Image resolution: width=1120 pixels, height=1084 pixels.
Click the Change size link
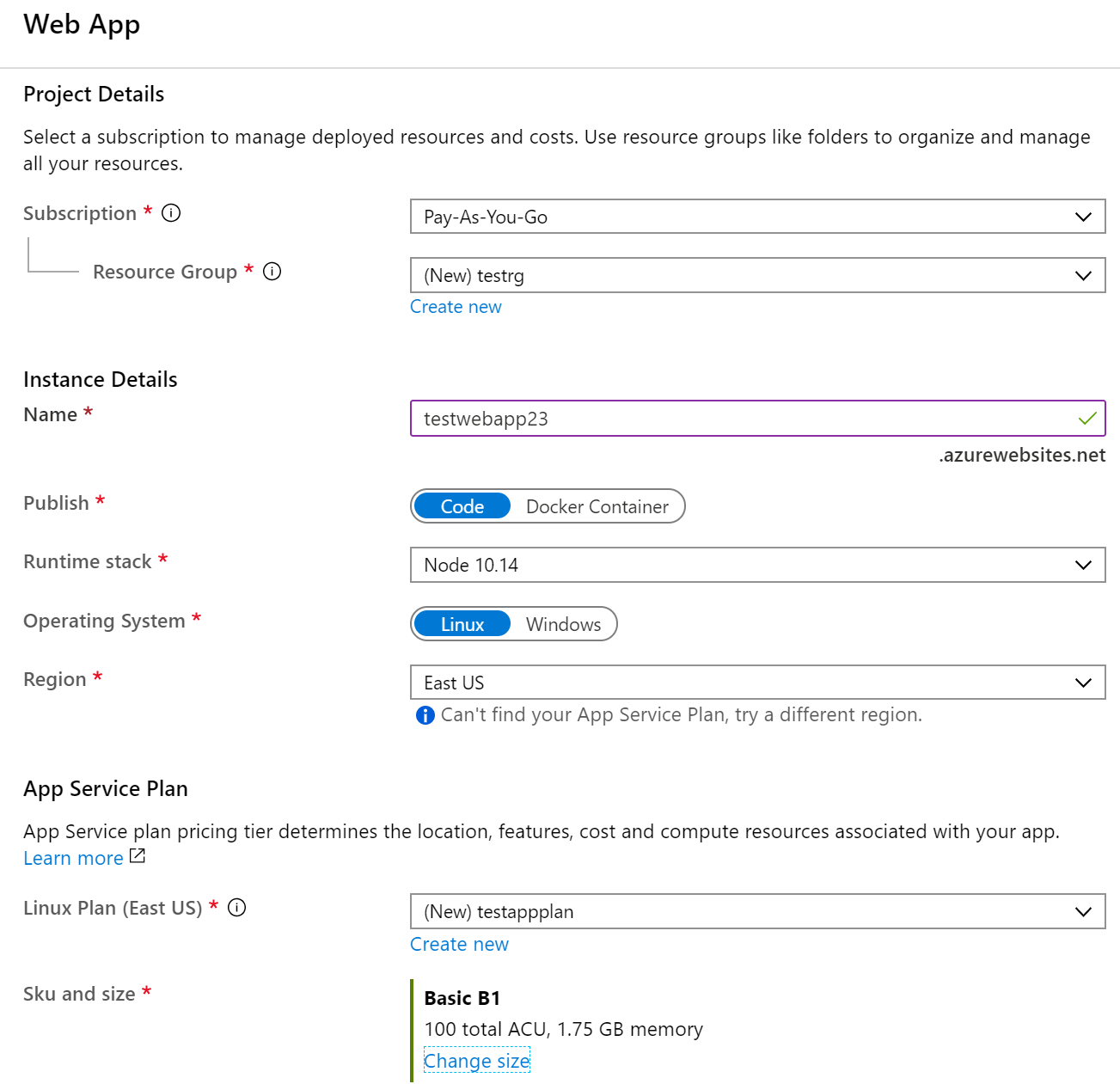[477, 1061]
